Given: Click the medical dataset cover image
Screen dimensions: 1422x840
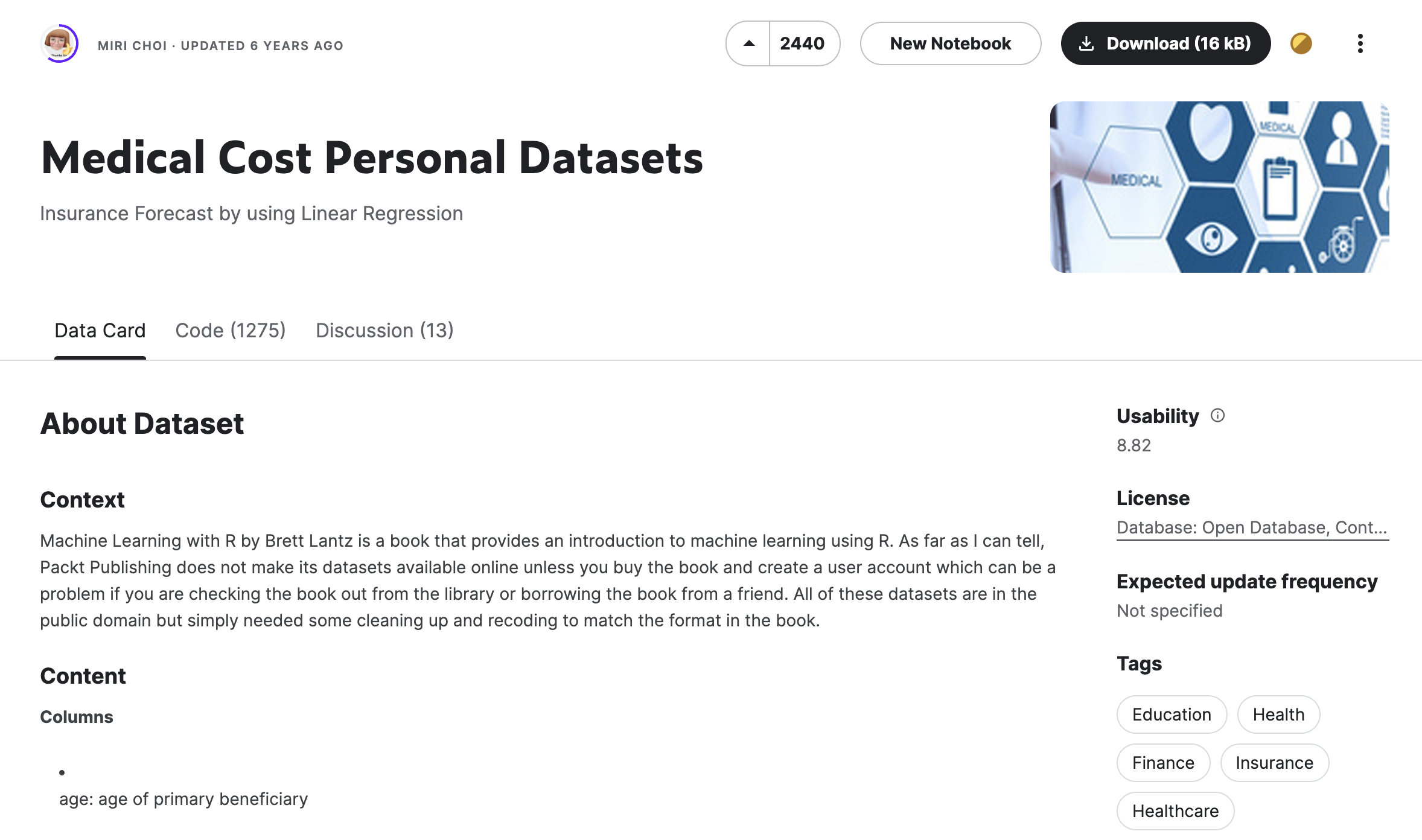Looking at the screenshot, I should pyautogui.click(x=1219, y=187).
